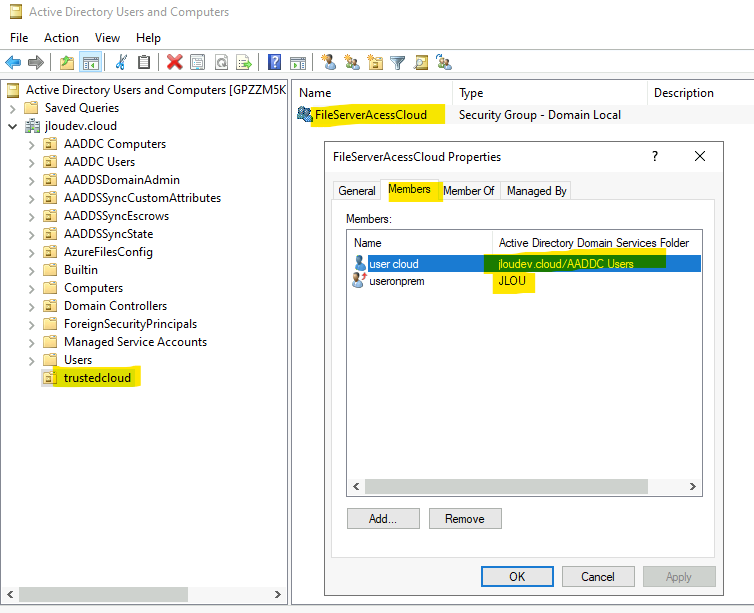Expand the Domain Controllers node

(32, 307)
